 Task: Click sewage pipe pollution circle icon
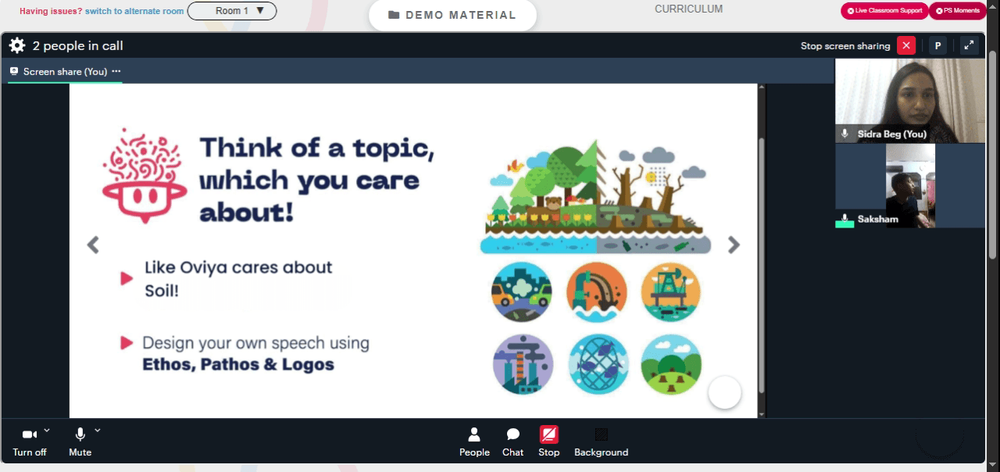(596, 292)
